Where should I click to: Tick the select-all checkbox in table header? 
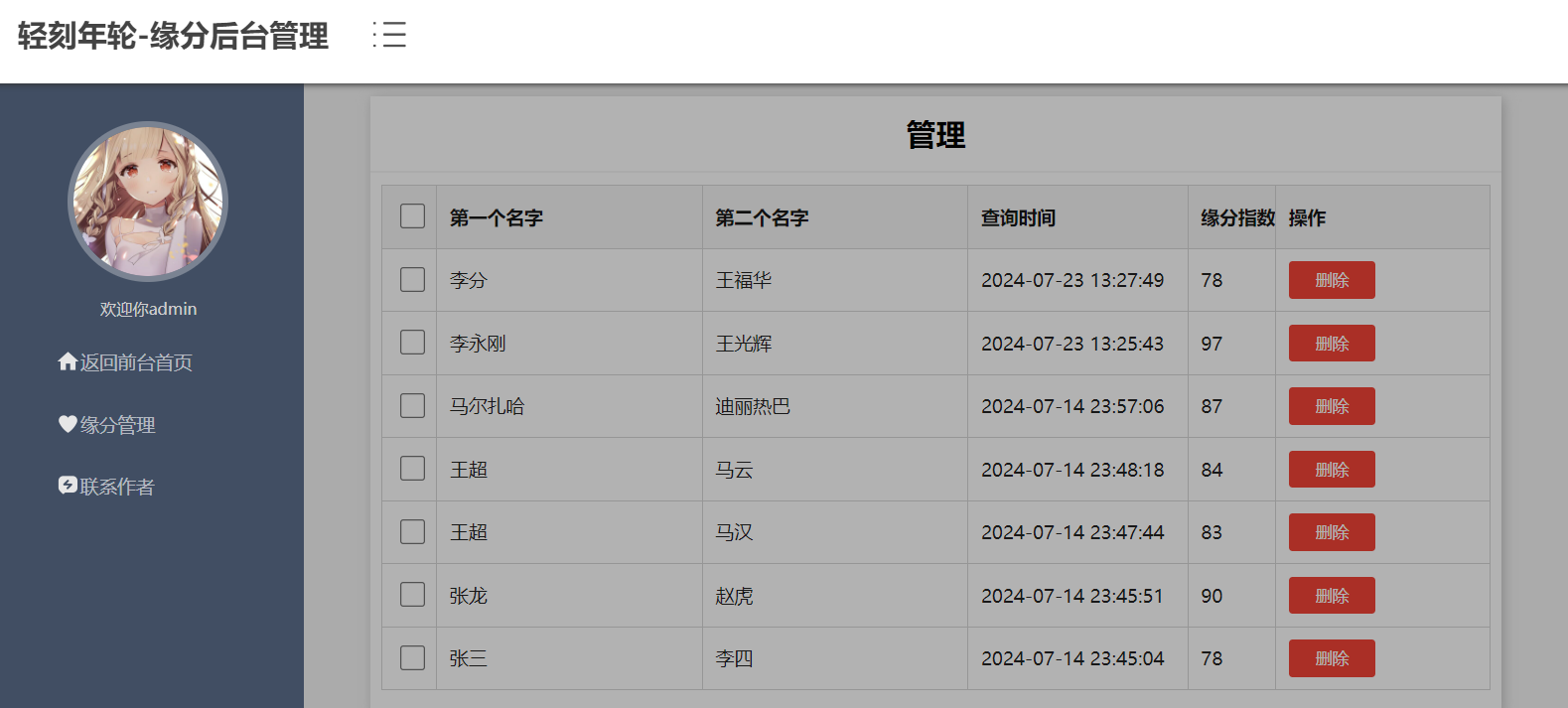point(412,216)
